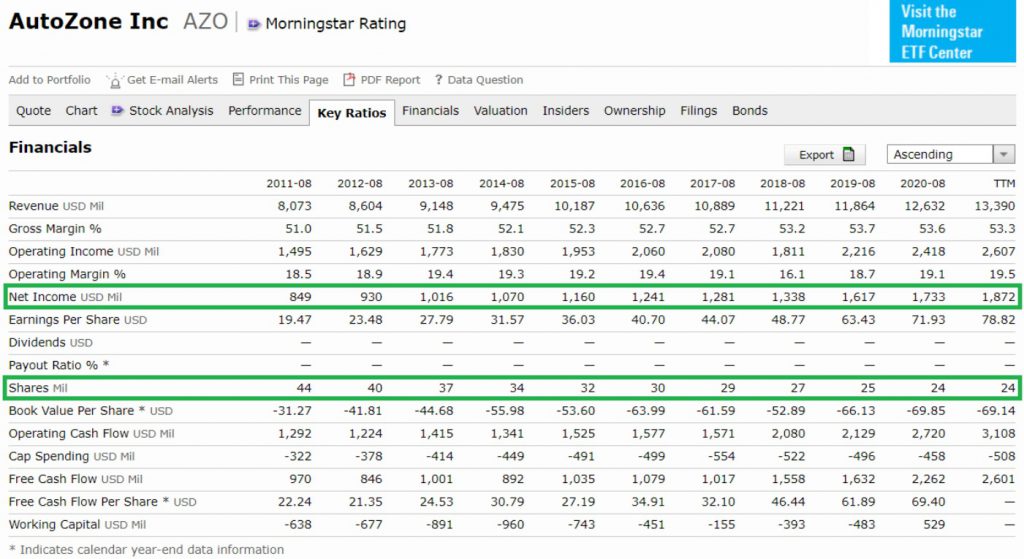1024x559 pixels.
Task: Click the Payout Ratio % row label
Action: coord(59,365)
